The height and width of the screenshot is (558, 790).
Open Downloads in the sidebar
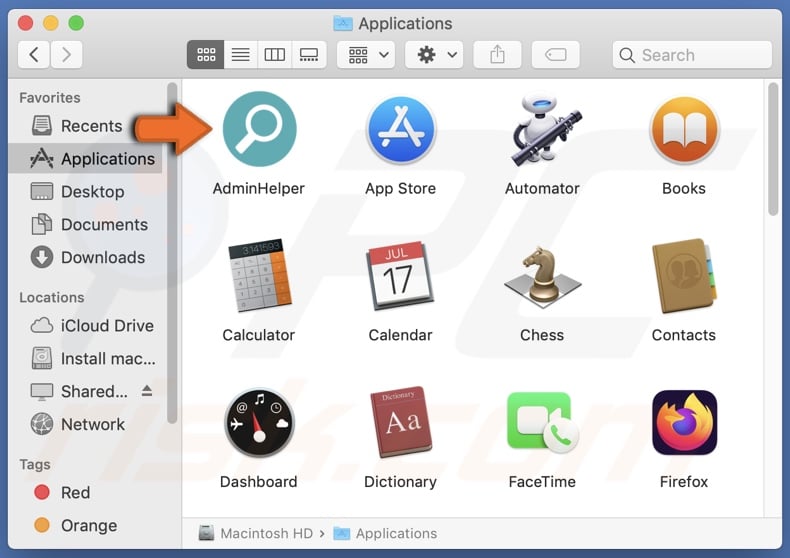[86, 257]
